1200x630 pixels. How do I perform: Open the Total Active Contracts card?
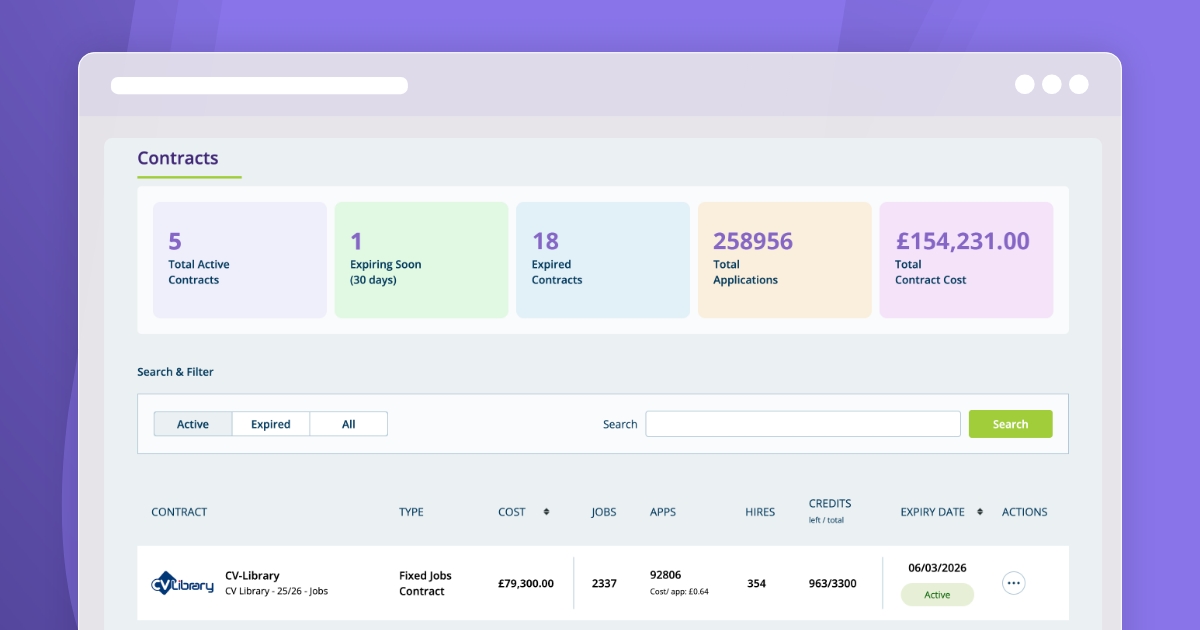tap(240, 260)
